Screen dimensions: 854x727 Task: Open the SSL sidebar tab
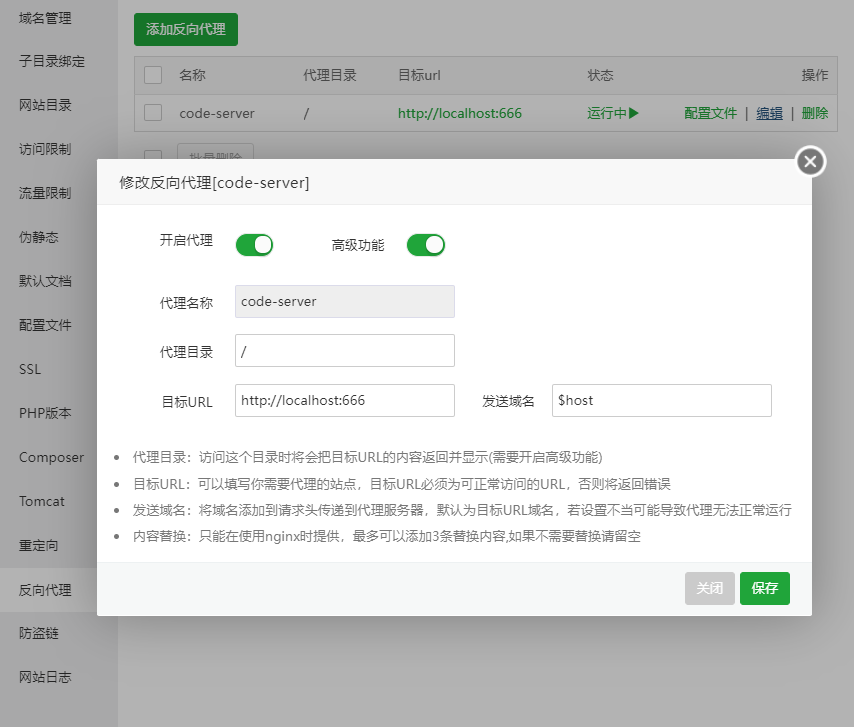pos(30,369)
